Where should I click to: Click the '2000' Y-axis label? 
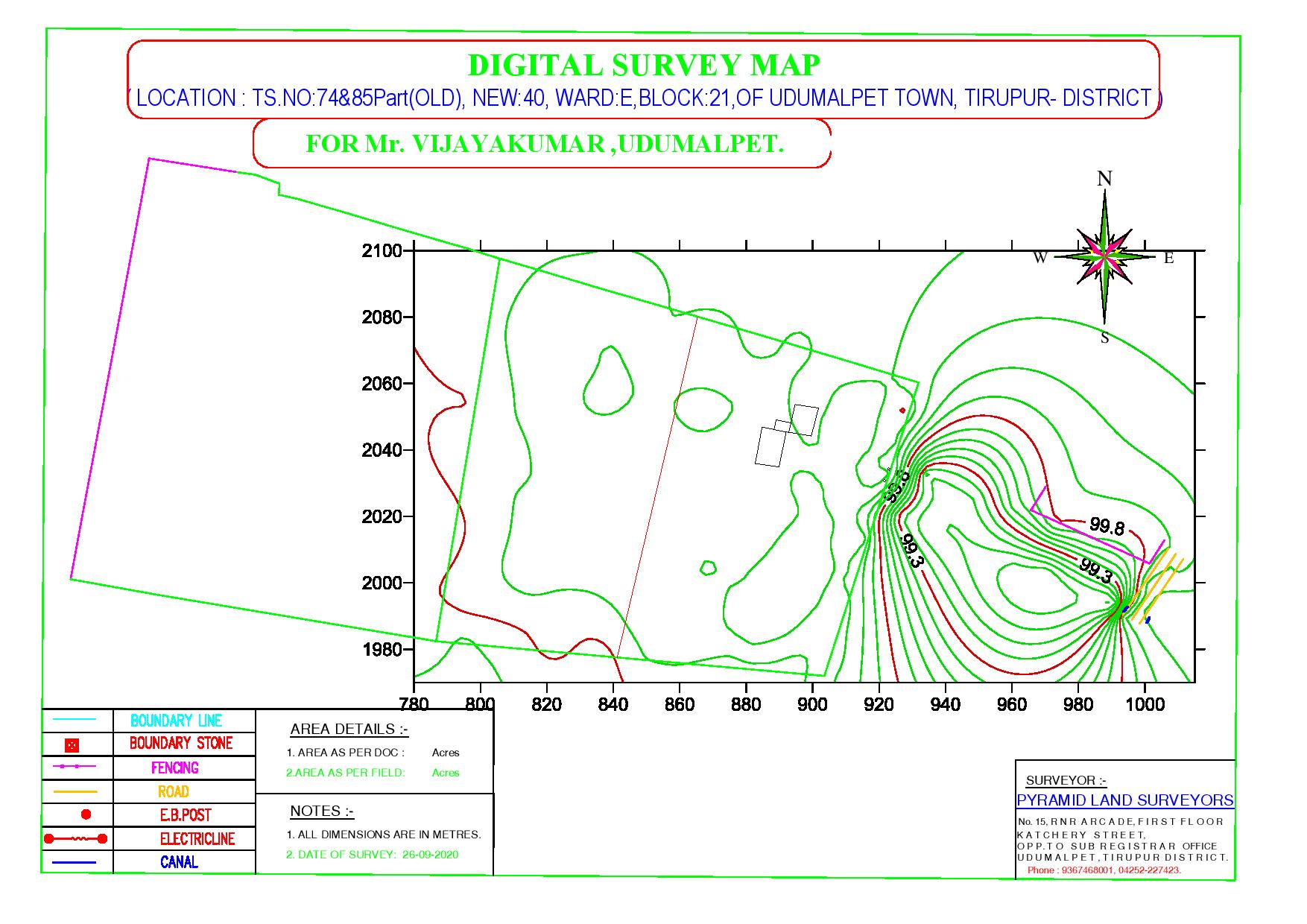(x=382, y=583)
